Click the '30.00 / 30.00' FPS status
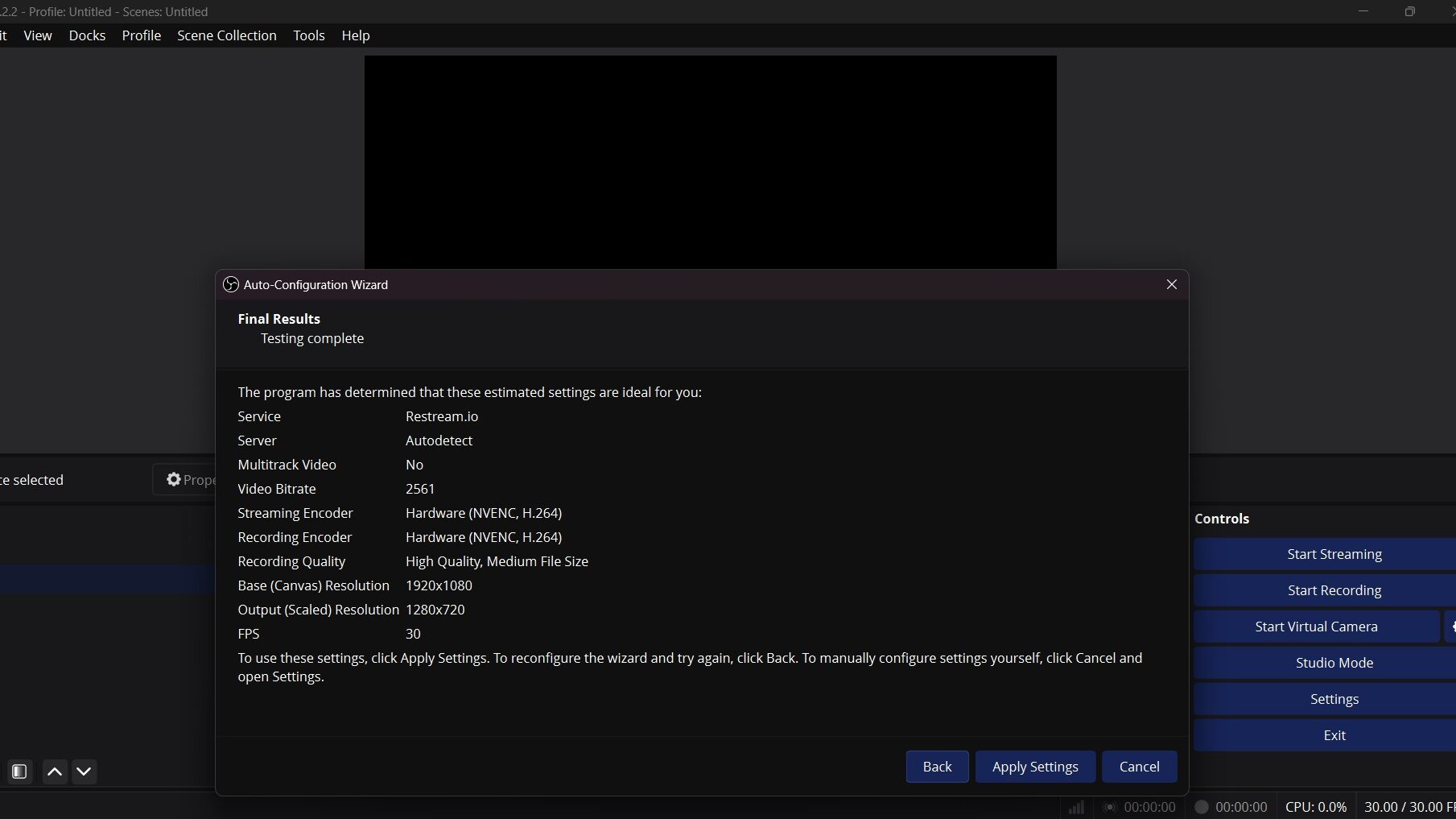1456x819 pixels. tap(1409, 807)
